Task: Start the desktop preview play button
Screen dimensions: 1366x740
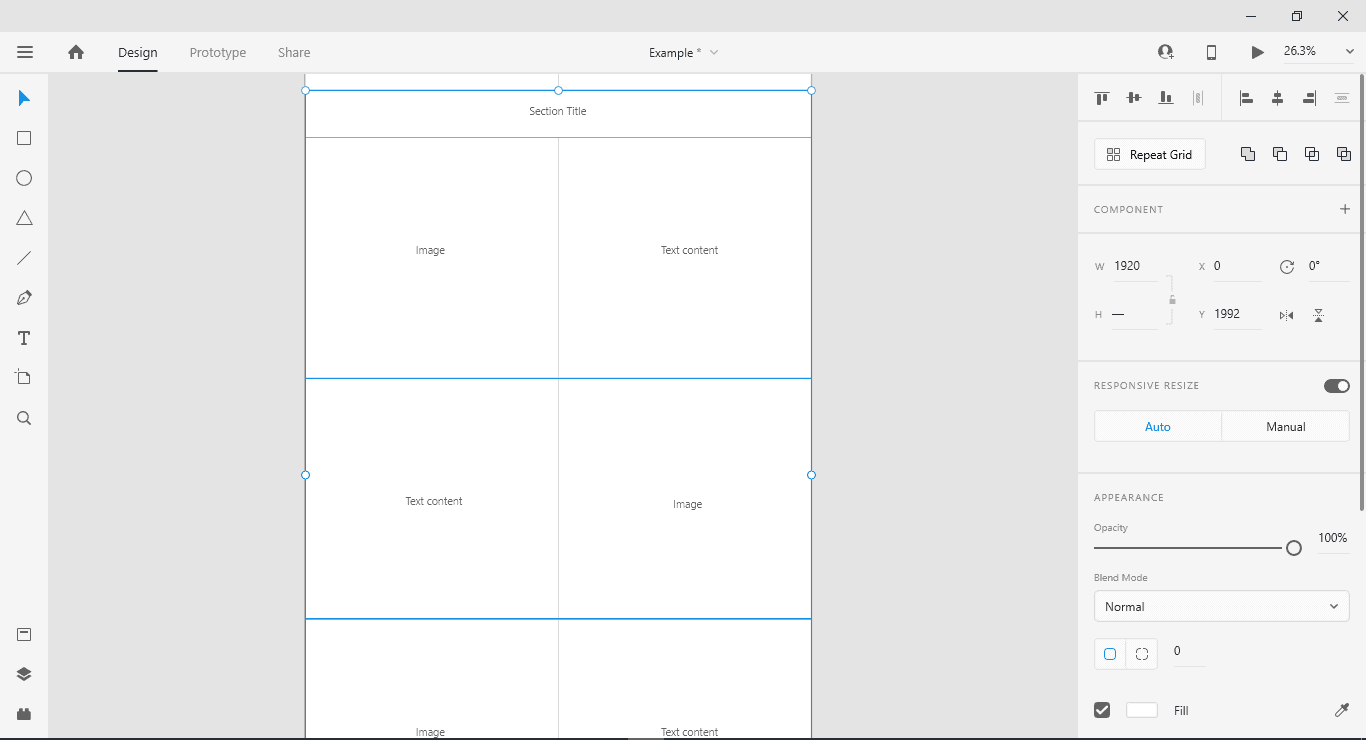Action: pyautogui.click(x=1257, y=52)
